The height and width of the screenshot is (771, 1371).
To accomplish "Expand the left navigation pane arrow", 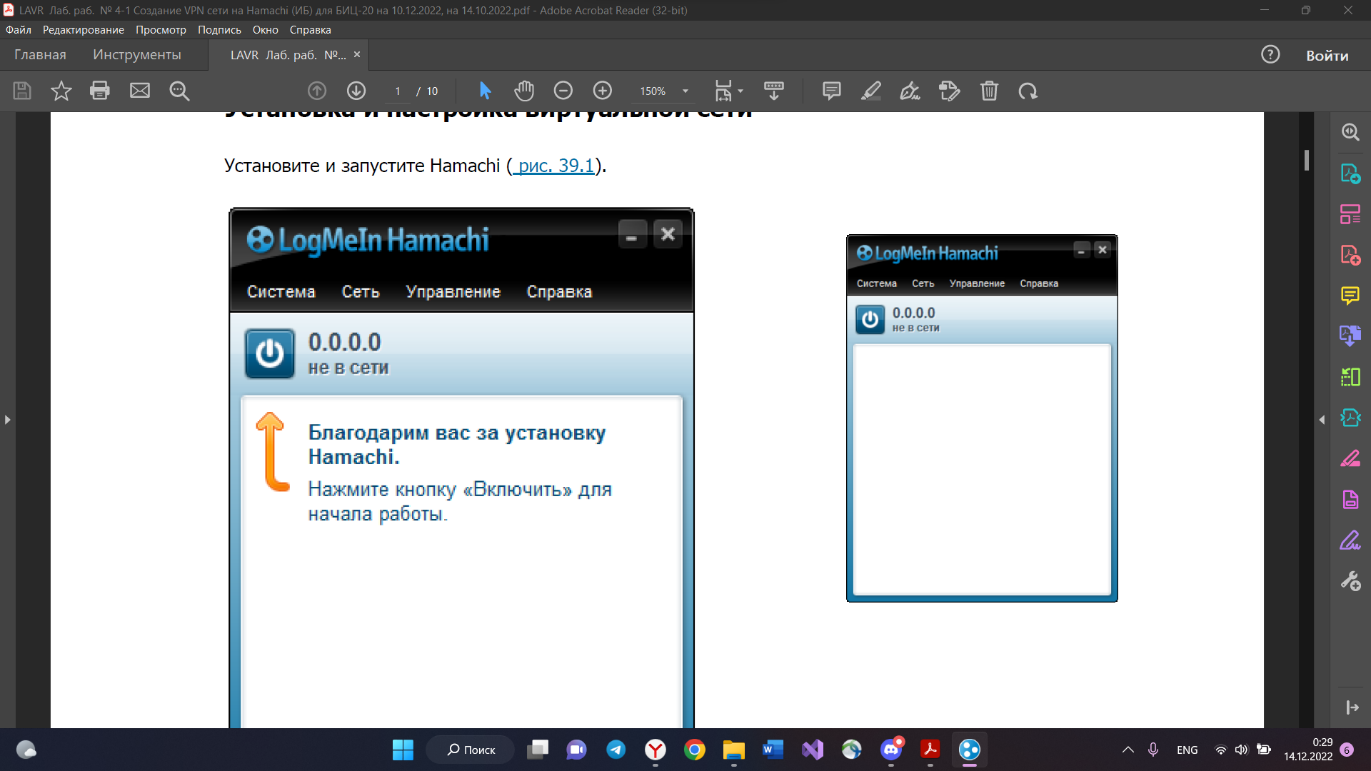I will coord(7,420).
